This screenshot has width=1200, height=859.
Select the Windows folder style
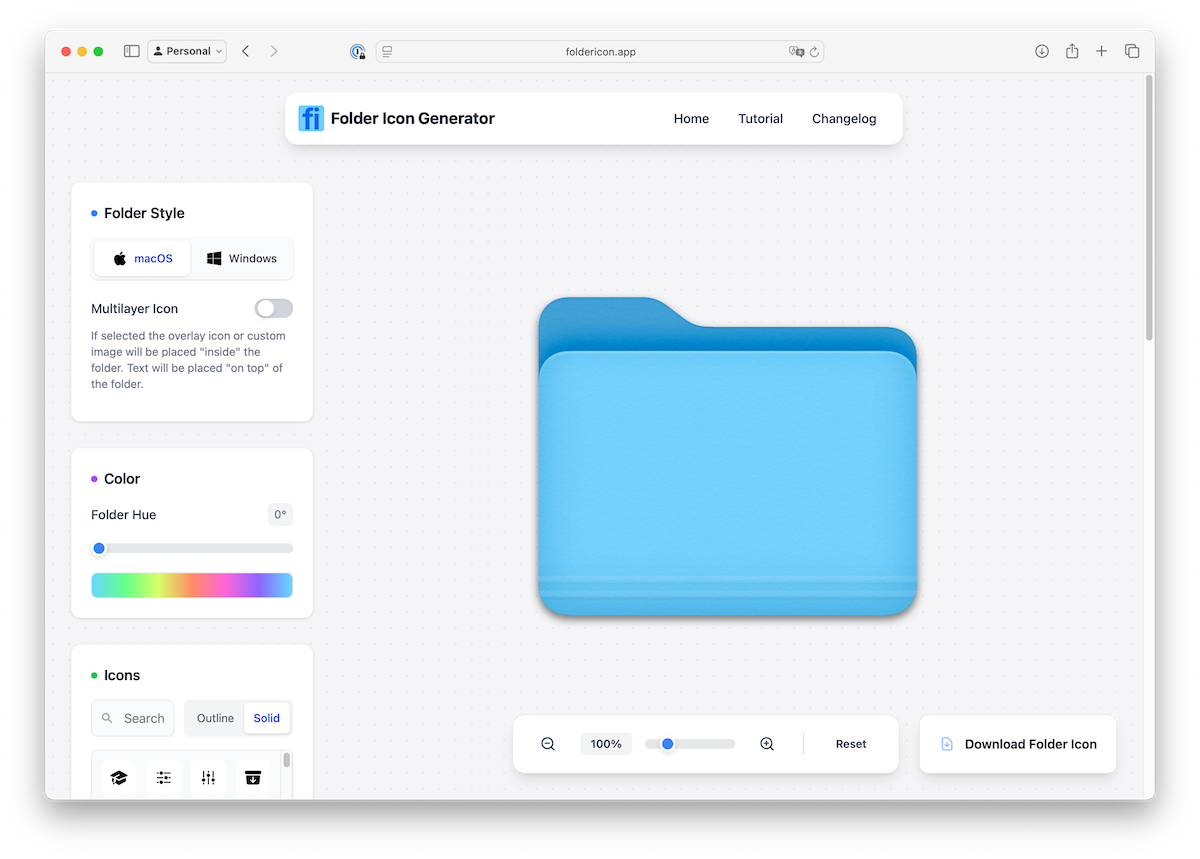[241, 257]
